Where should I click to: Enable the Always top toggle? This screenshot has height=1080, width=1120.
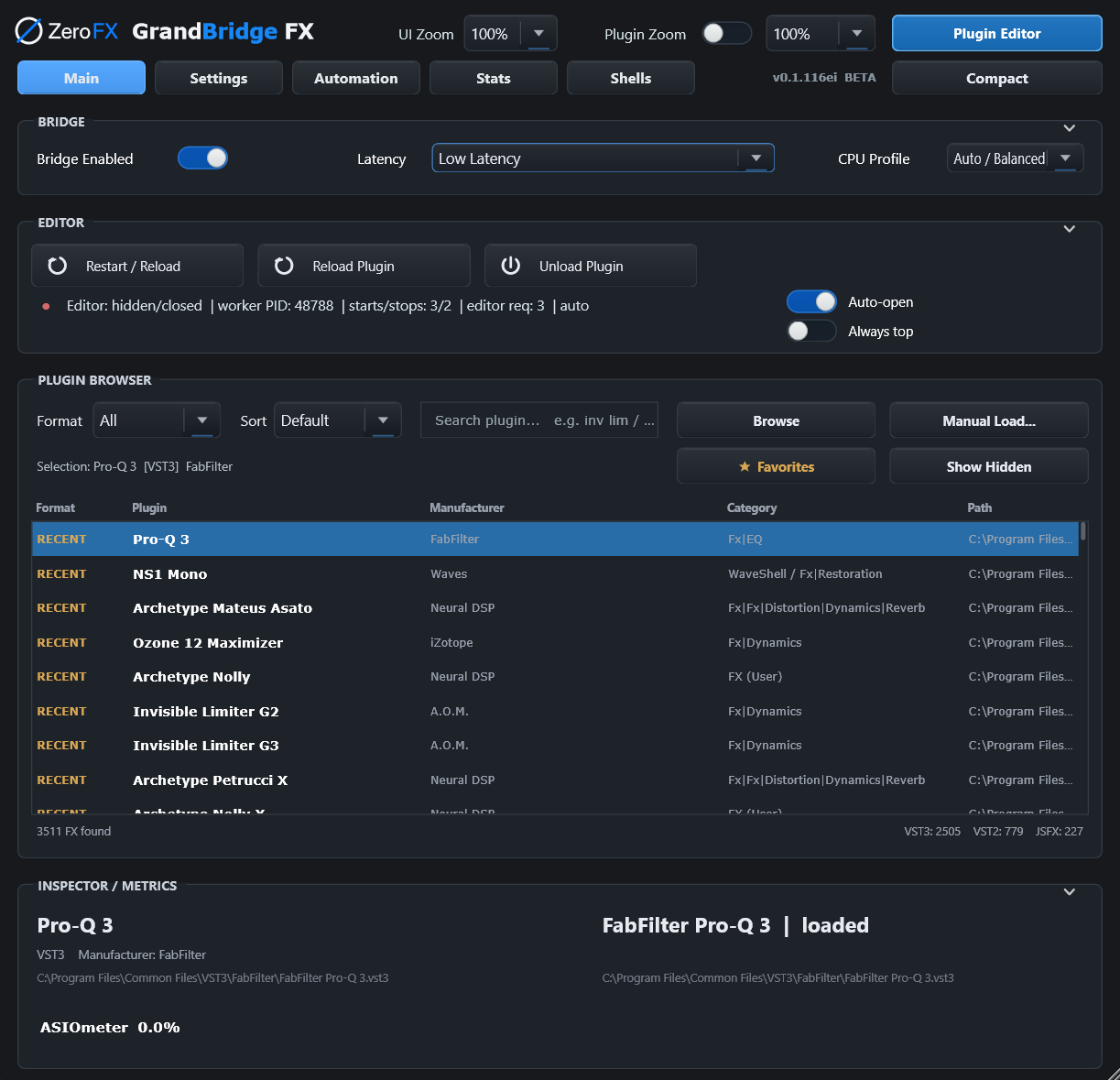pyautogui.click(x=811, y=331)
